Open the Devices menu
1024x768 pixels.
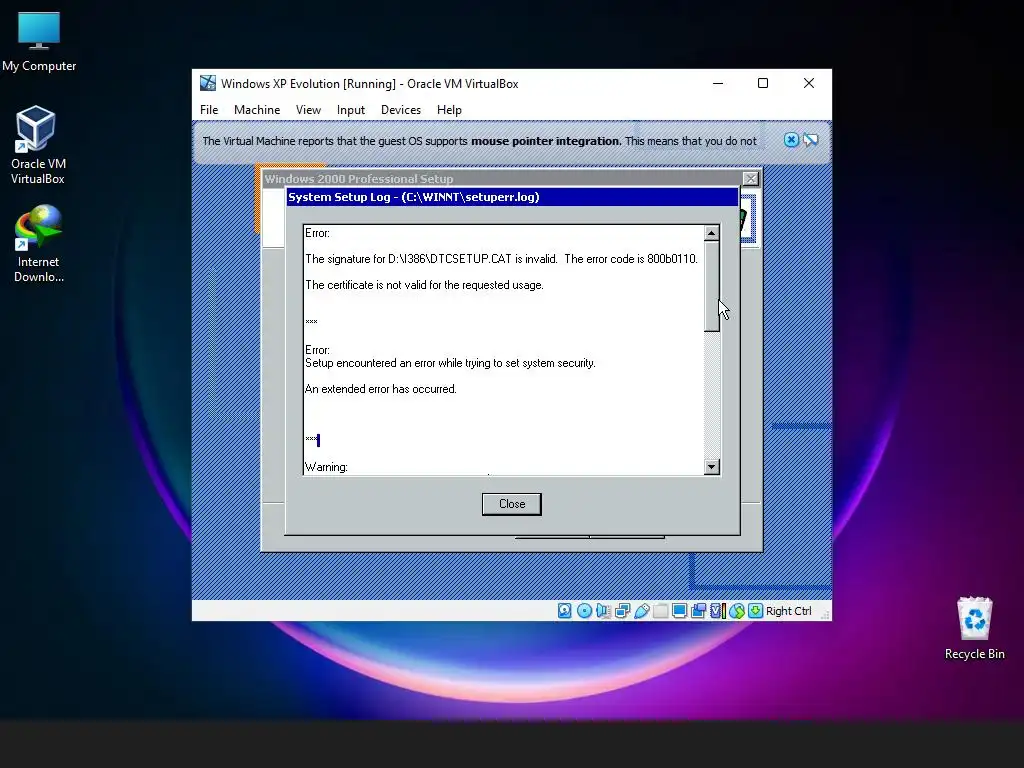tap(401, 110)
